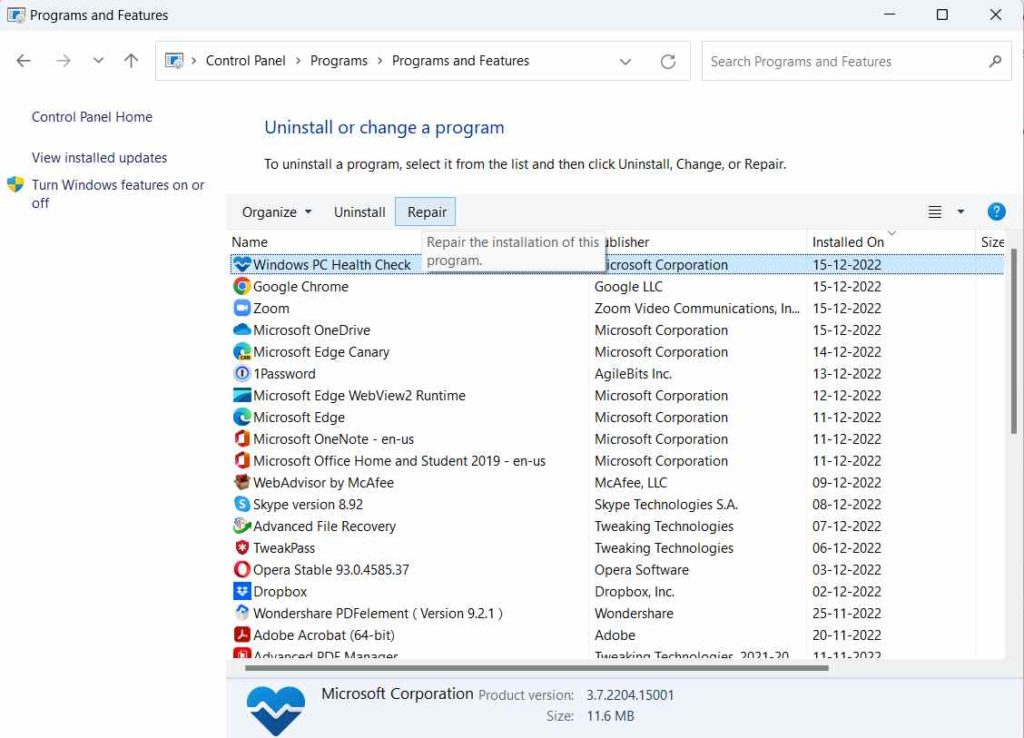
Task: Select Opera Stable 93.0.4585.37 entry
Action: pyautogui.click(x=331, y=570)
